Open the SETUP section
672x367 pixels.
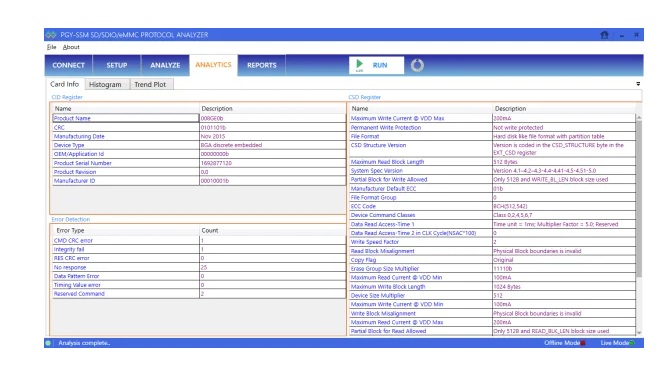pyautogui.click(x=117, y=65)
